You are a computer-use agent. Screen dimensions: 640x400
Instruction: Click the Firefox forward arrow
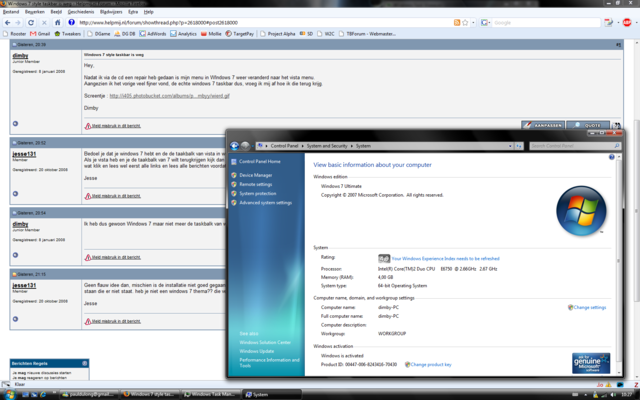click(x=18, y=23)
